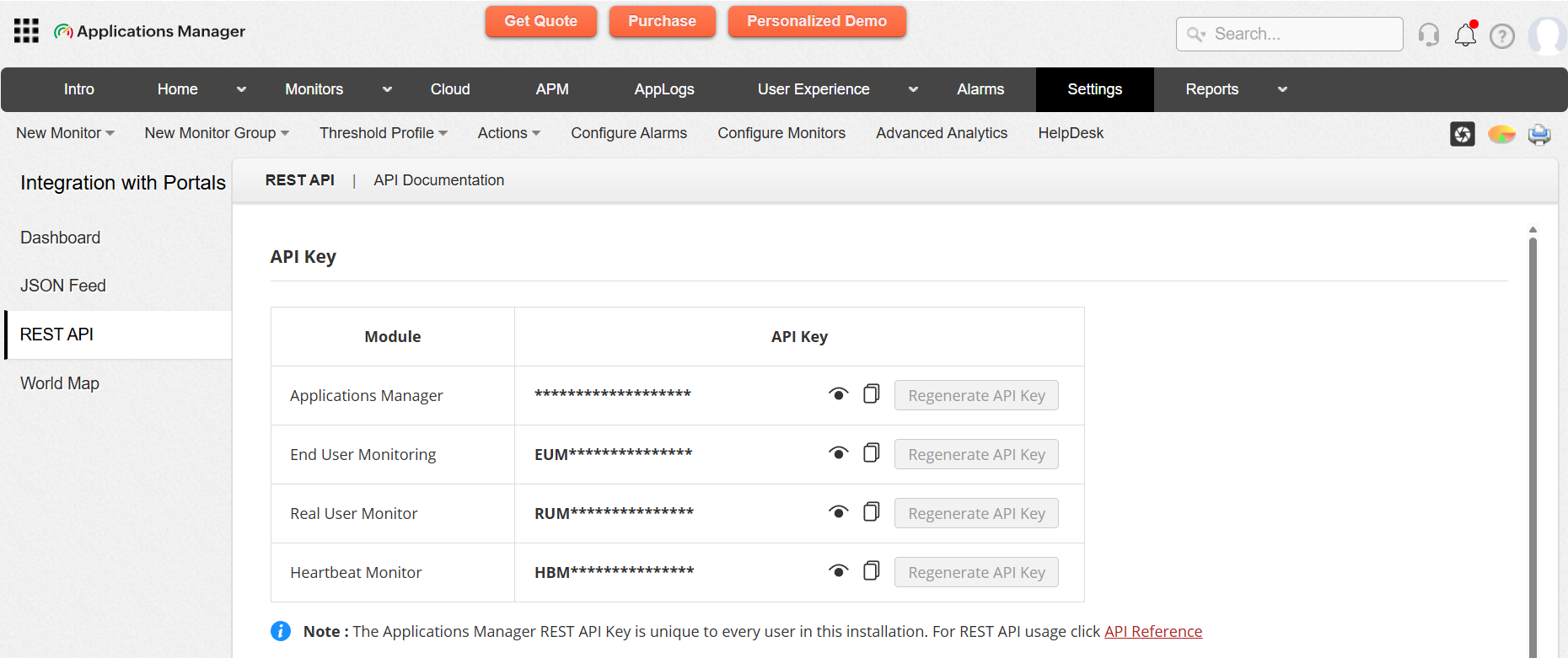Open the Reports tab
The height and width of the screenshot is (658, 1568).
coord(1212,89)
